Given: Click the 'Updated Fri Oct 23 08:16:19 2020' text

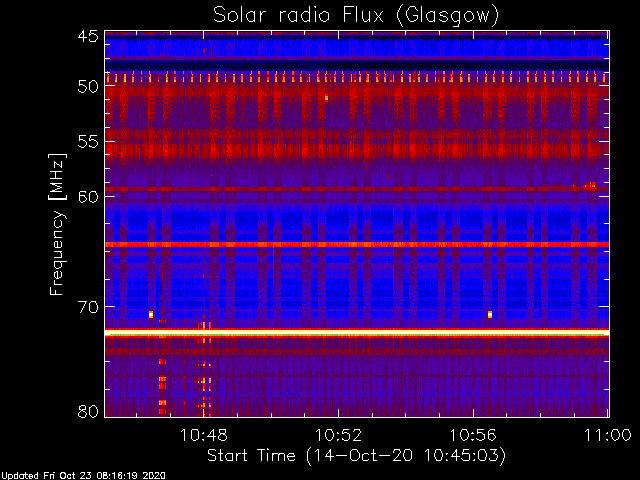Looking at the screenshot, I should [83, 476].
